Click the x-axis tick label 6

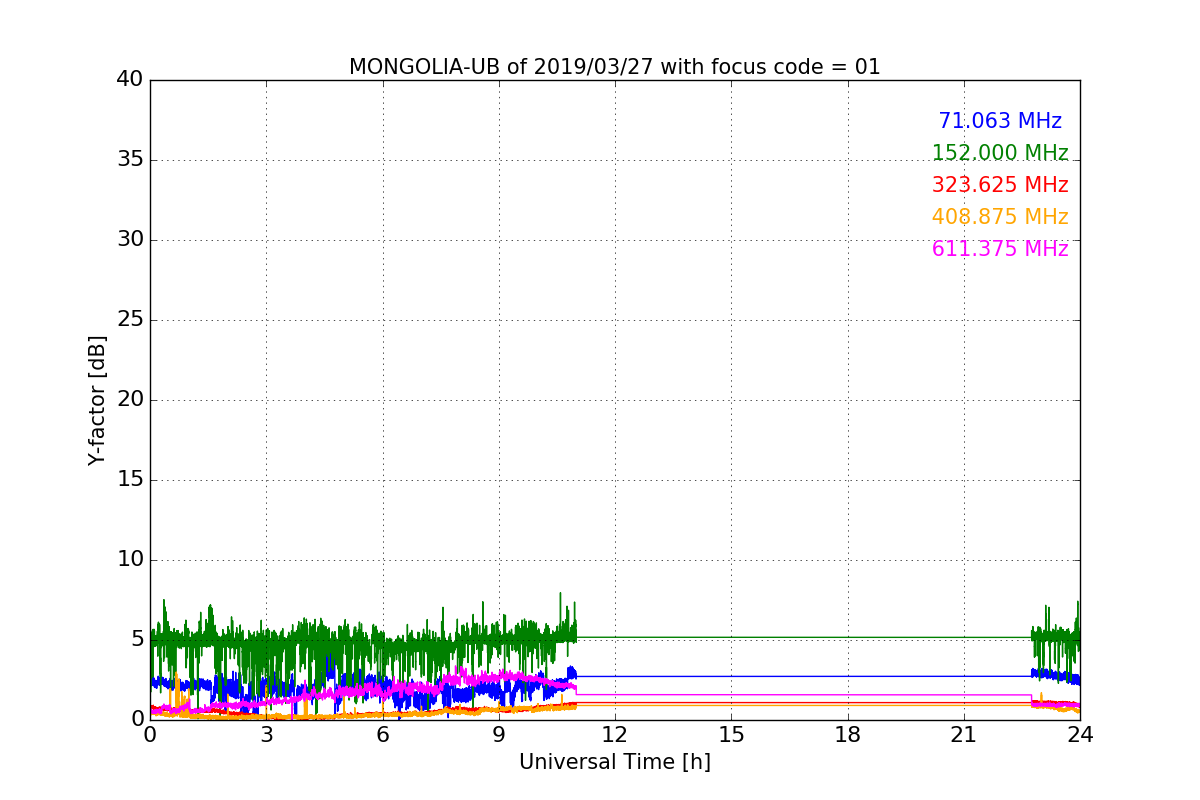[383, 735]
